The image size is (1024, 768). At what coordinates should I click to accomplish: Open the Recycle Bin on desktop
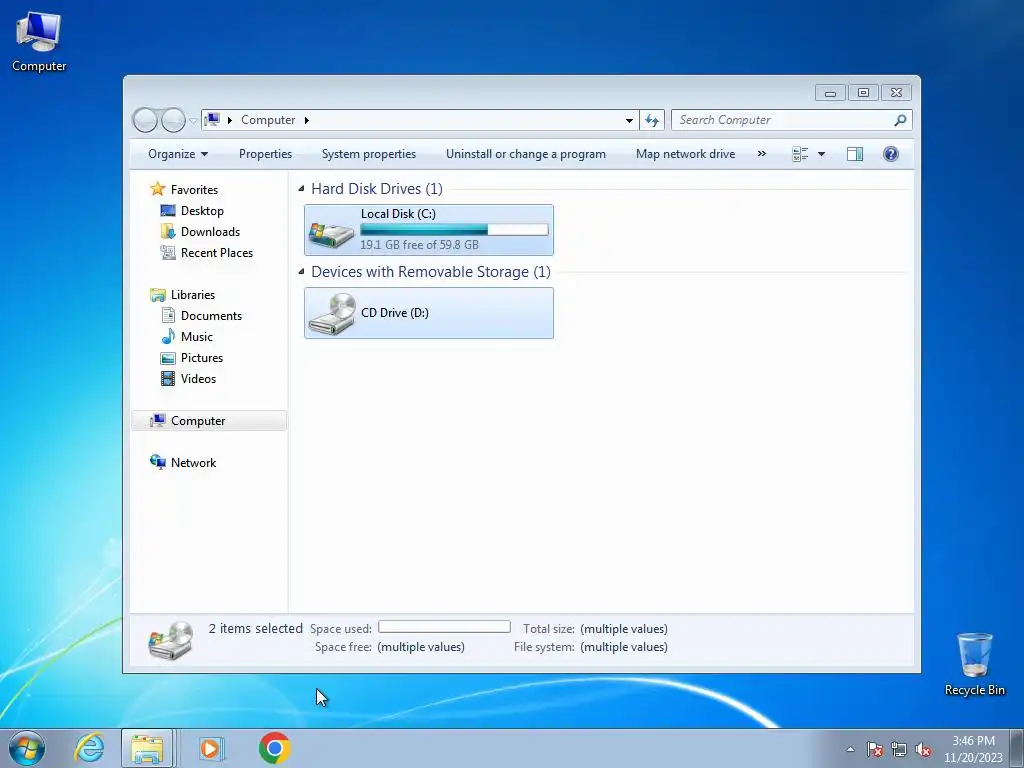974,664
